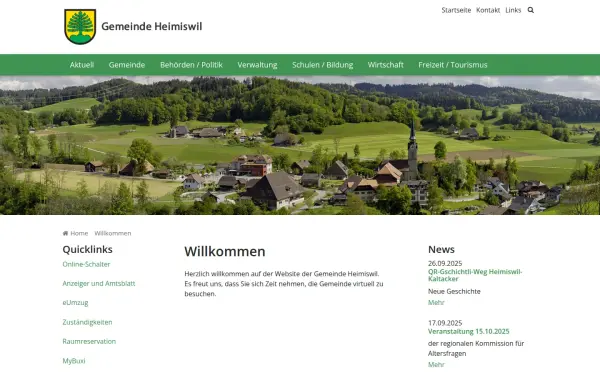
Task: Click Mehr under Kommission für Altersfragen
Action: 436,365
